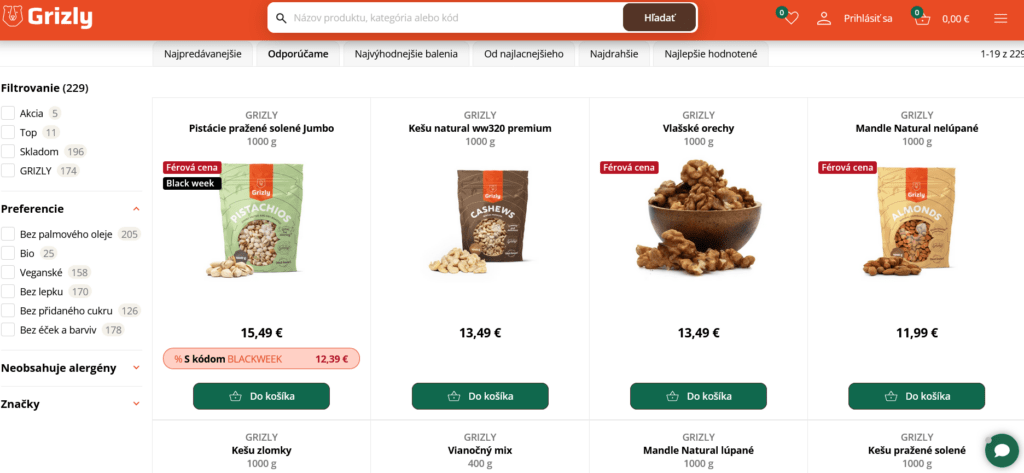Add Kešu natural ww320 to košík
This screenshot has height=473, width=1024.
pos(480,396)
